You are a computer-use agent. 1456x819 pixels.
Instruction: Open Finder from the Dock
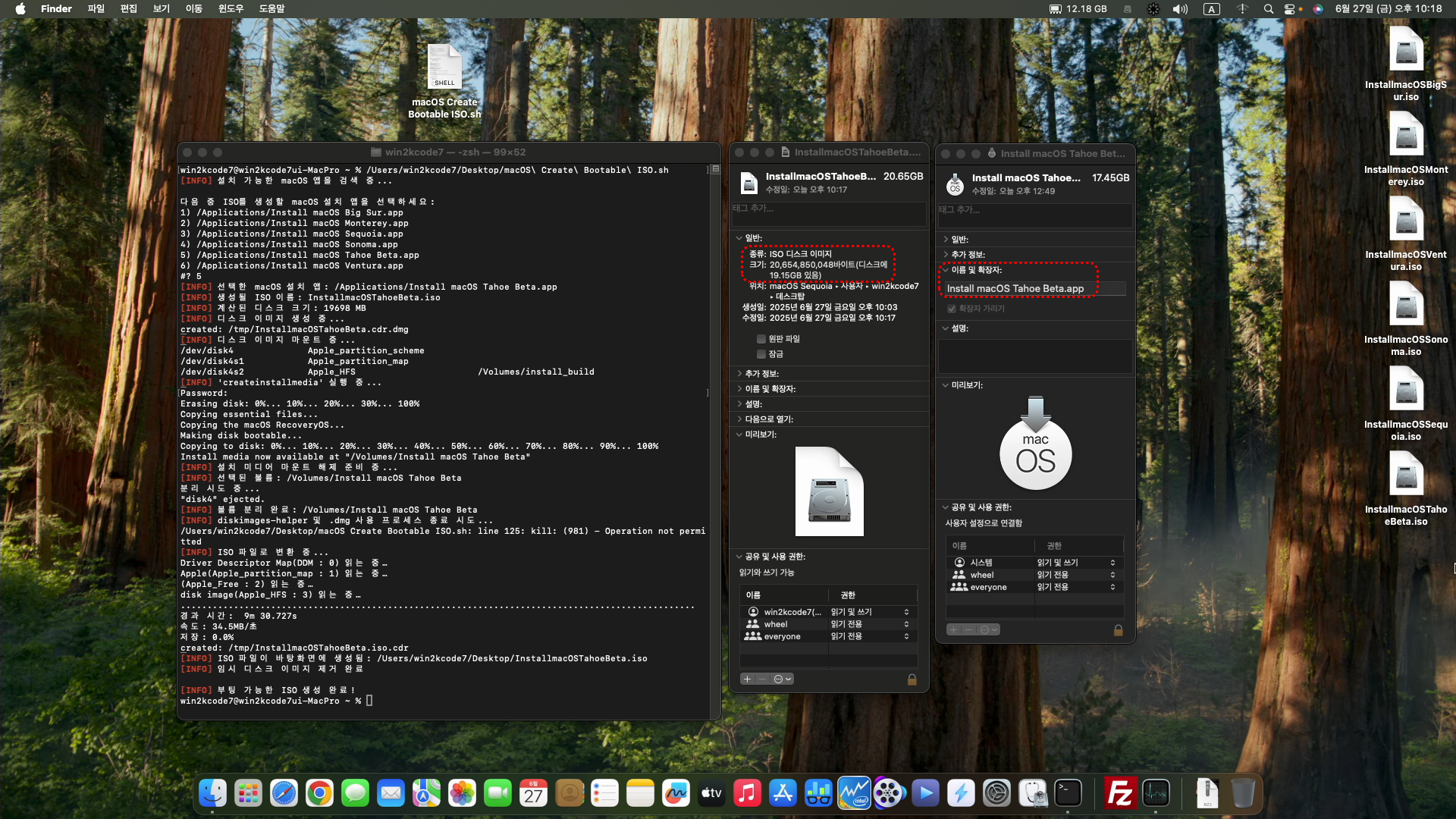[x=213, y=793]
